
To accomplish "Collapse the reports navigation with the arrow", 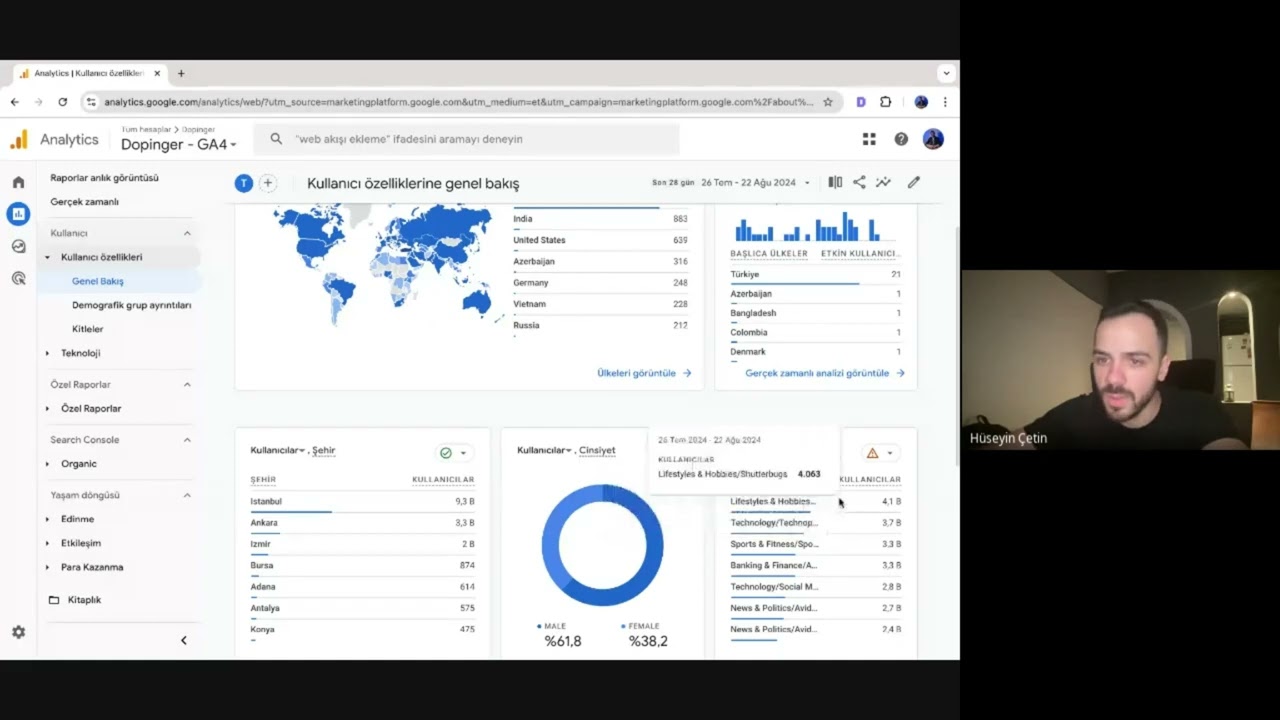I will pyautogui.click(x=183, y=640).
